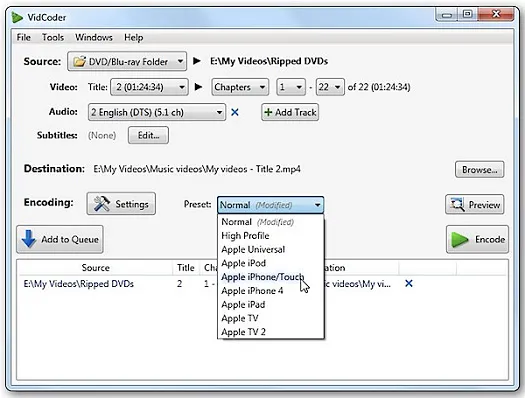Click the Add to Queue button
Screen dimensions: 525x398
pyautogui.click(x=60, y=239)
